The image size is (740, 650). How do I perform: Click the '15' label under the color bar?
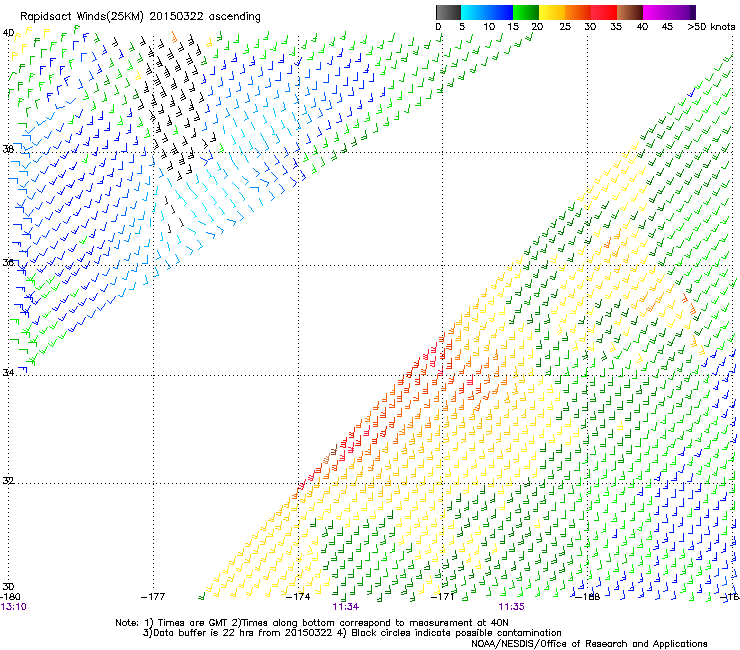[513, 27]
